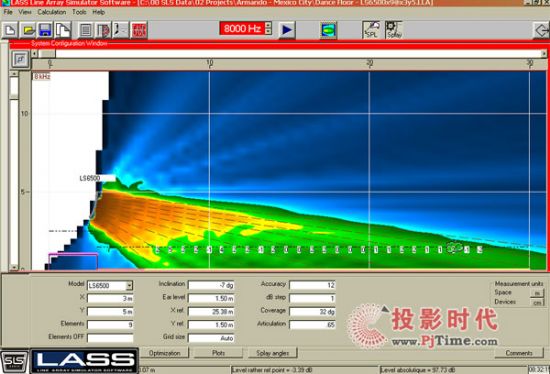The height and width of the screenshot is (374, 550).
Task: Save project with the floppy disk icon
Action: [45, 30]
